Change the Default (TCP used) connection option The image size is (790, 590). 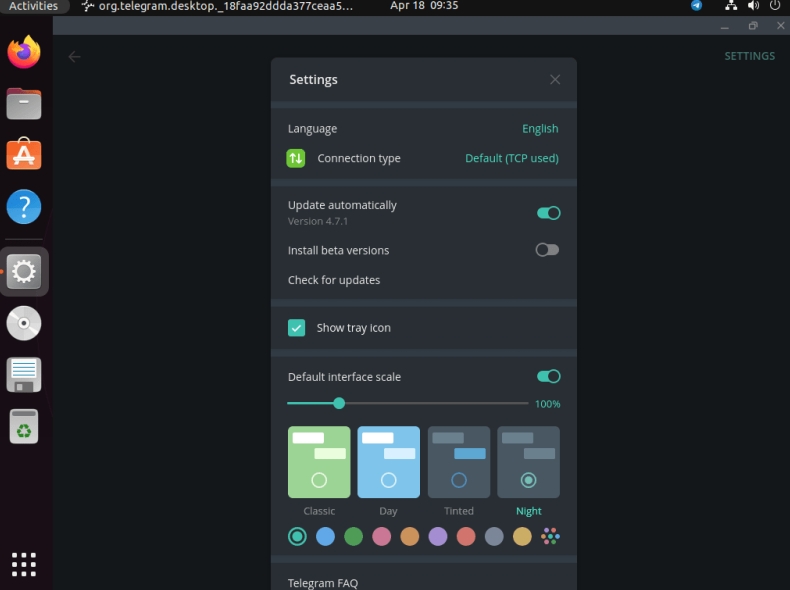511,158
